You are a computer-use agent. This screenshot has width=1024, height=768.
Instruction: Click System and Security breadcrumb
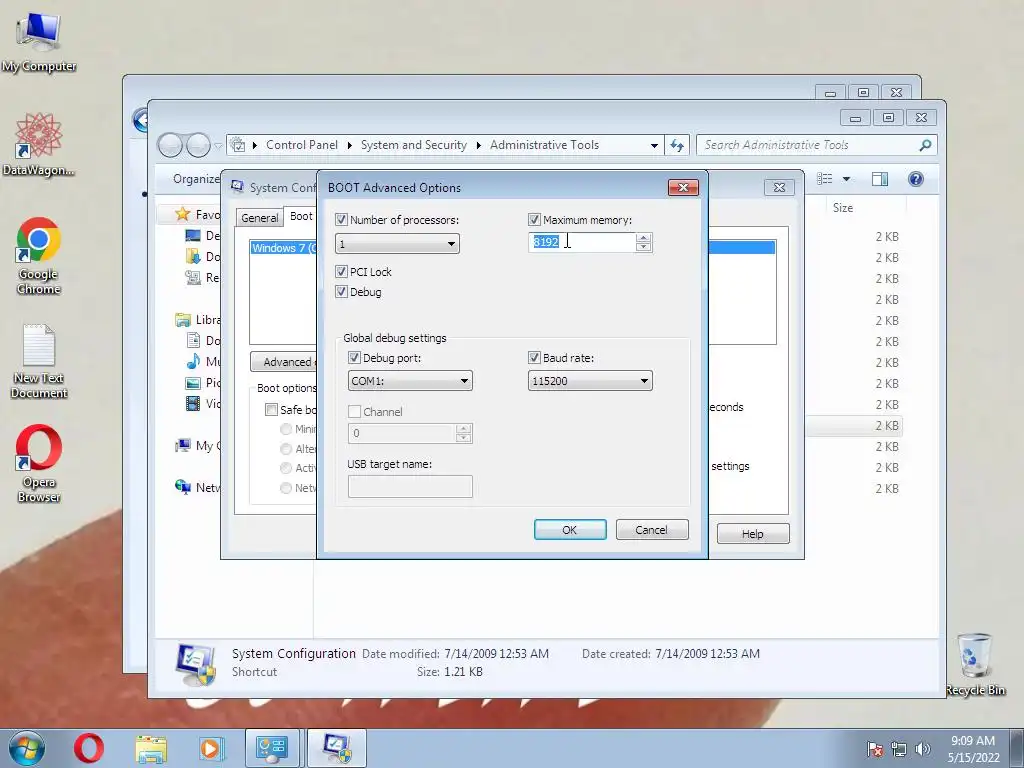pyautogui.click(x=413, y=145)
